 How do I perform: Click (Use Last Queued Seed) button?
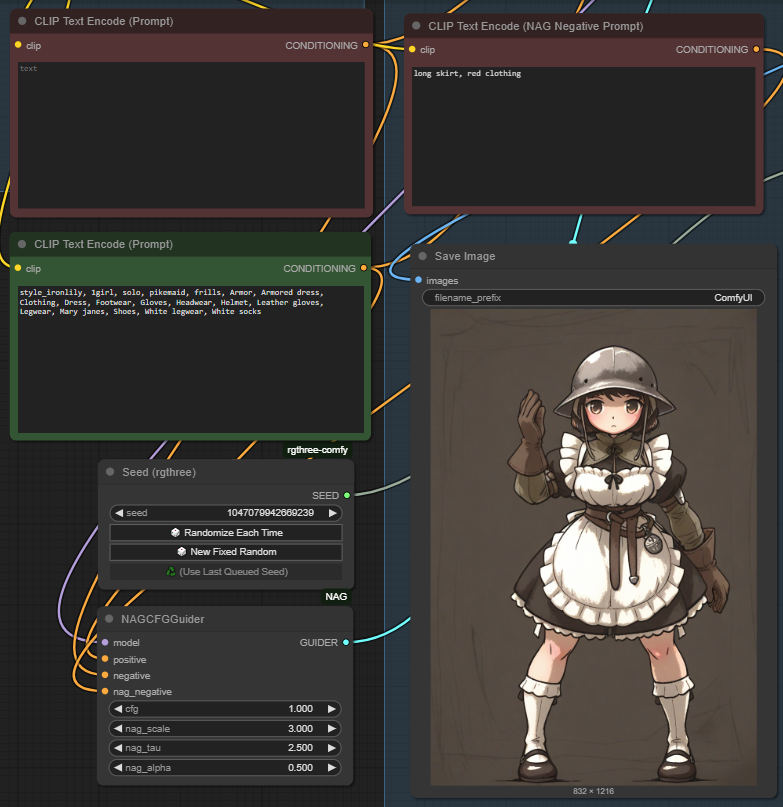click(x=226, y=571)
